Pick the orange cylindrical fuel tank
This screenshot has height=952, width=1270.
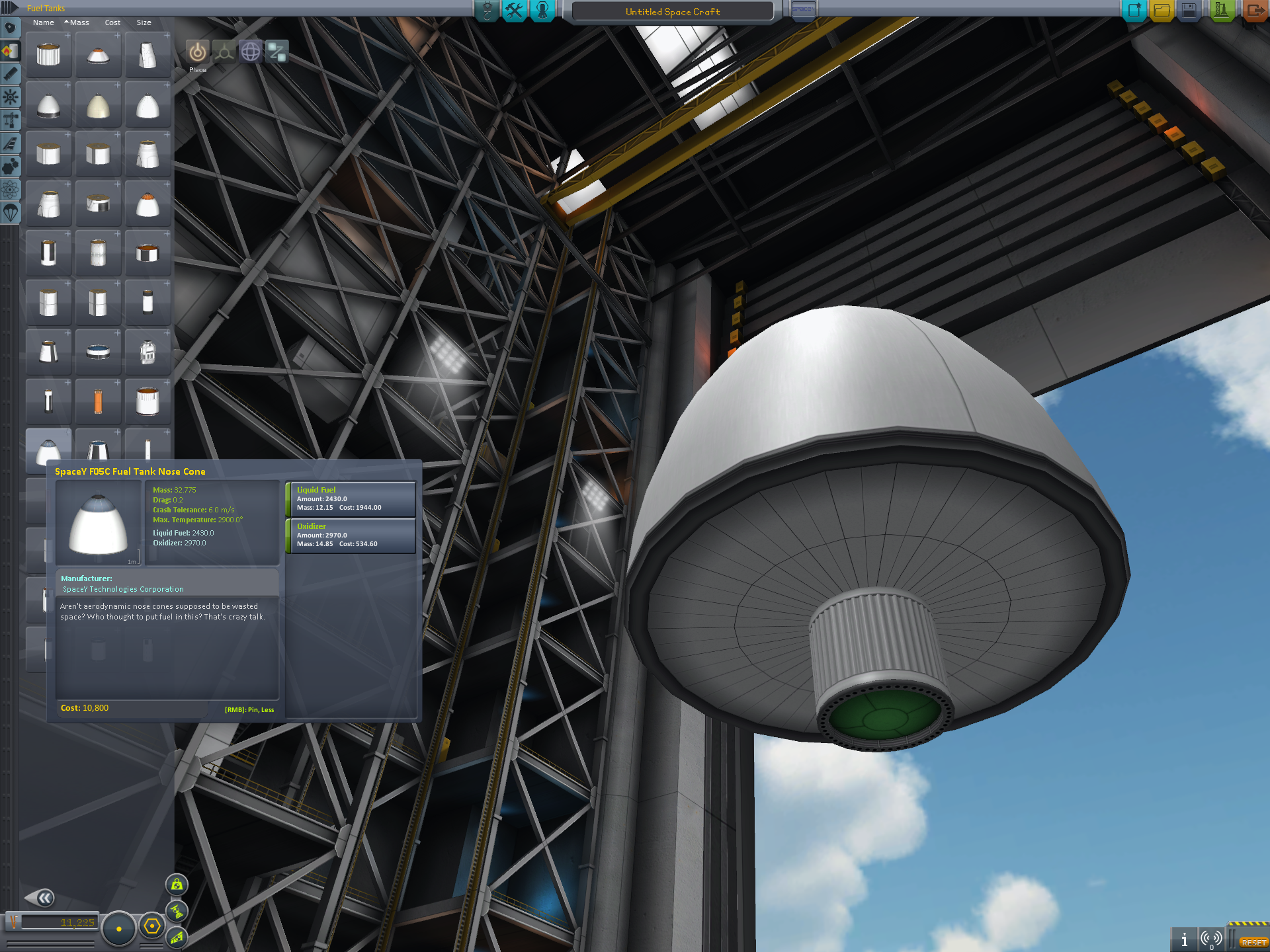tap(98, 401)
